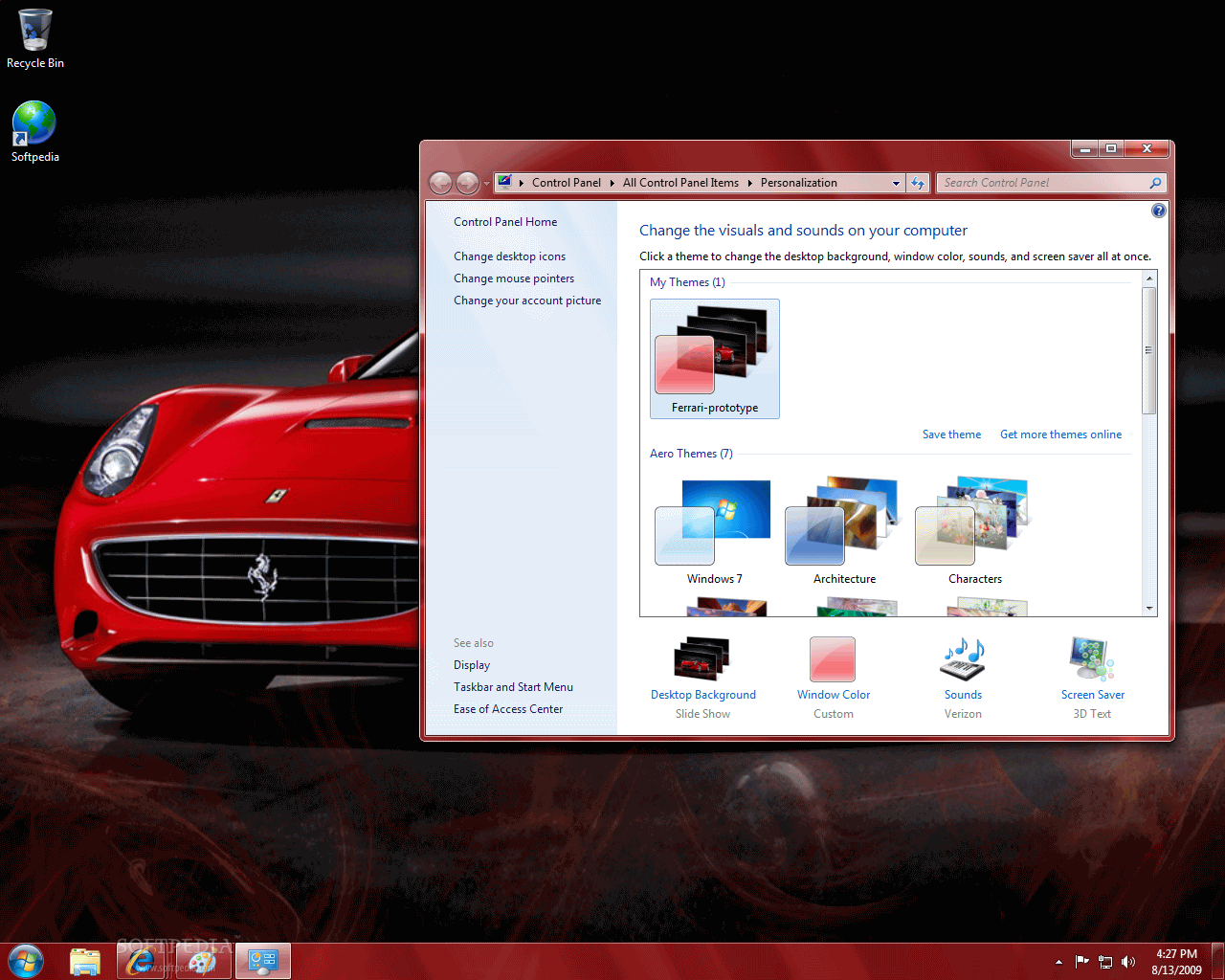The image size is (1225, 980).
Task: Click the volume speaker tray icon
Action: (x=1128, y=962)
